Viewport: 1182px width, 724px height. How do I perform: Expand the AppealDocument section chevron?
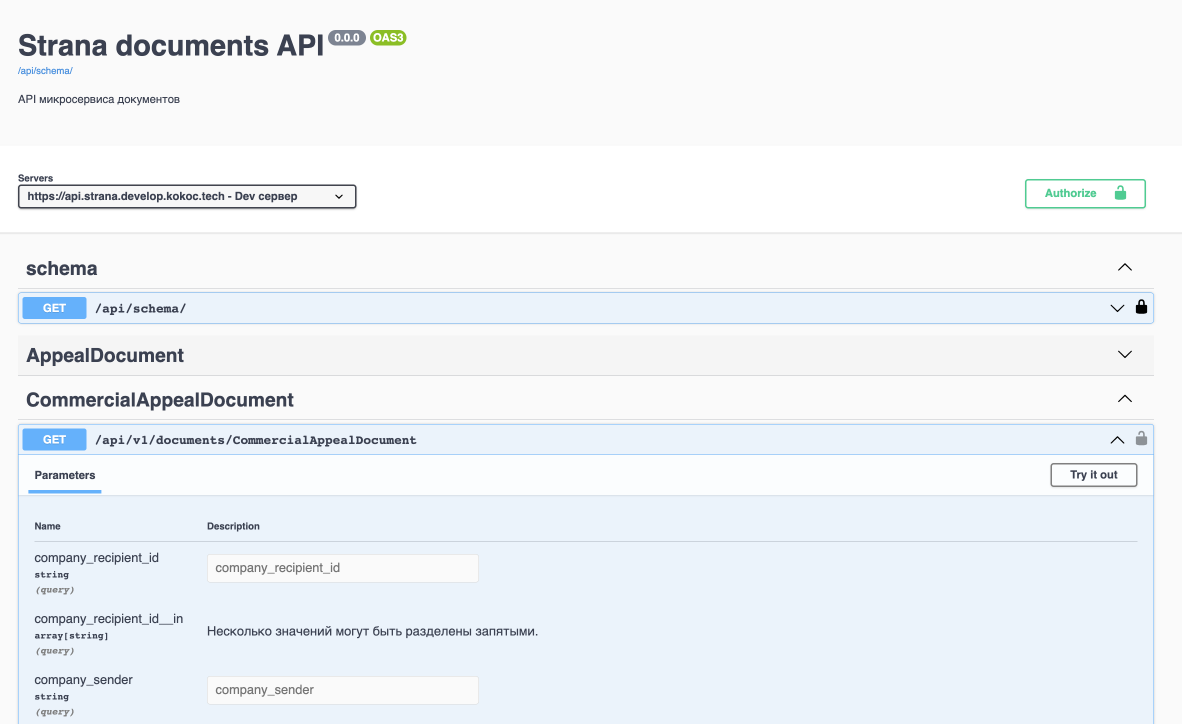[1125, 355]
